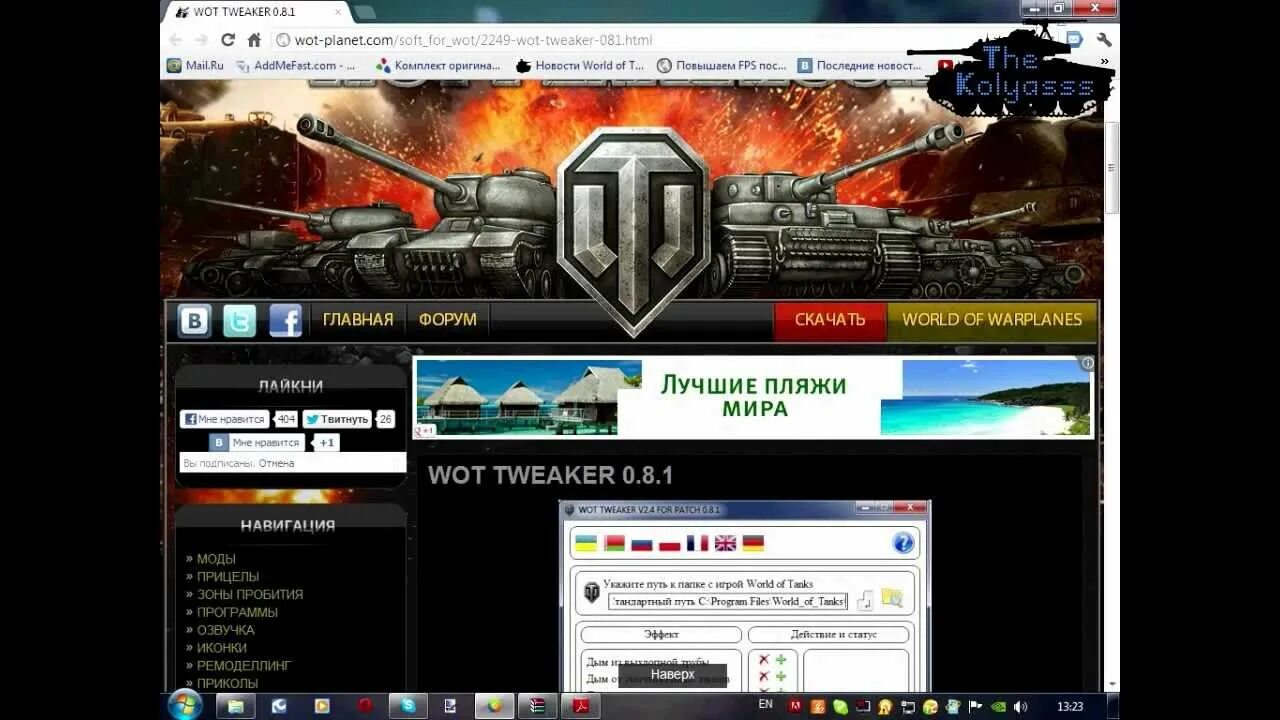Viewport: 1280px width, 720px height.
Task: Click the ad info icon on beach banner
Action: pyautogui.click(x=1087, y=363)
